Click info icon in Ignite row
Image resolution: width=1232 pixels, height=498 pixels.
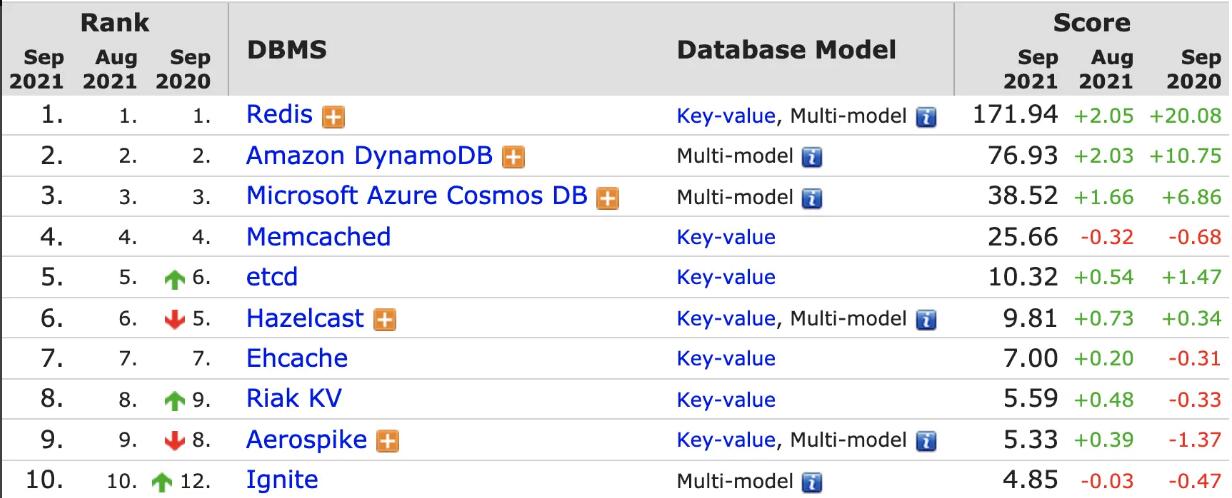tap(811, 481)
